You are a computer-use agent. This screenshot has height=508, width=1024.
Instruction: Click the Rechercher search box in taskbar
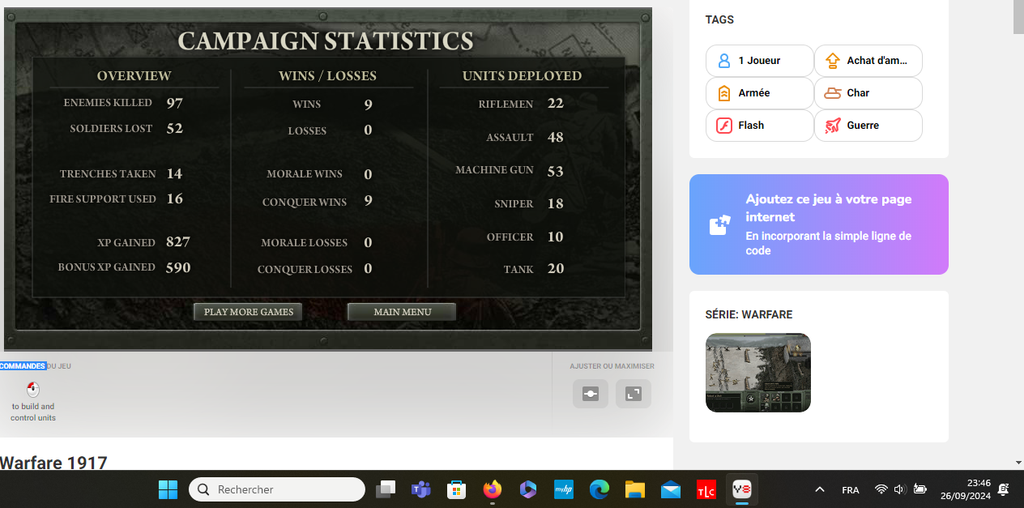pyautogui.click(x=277, y=489)
